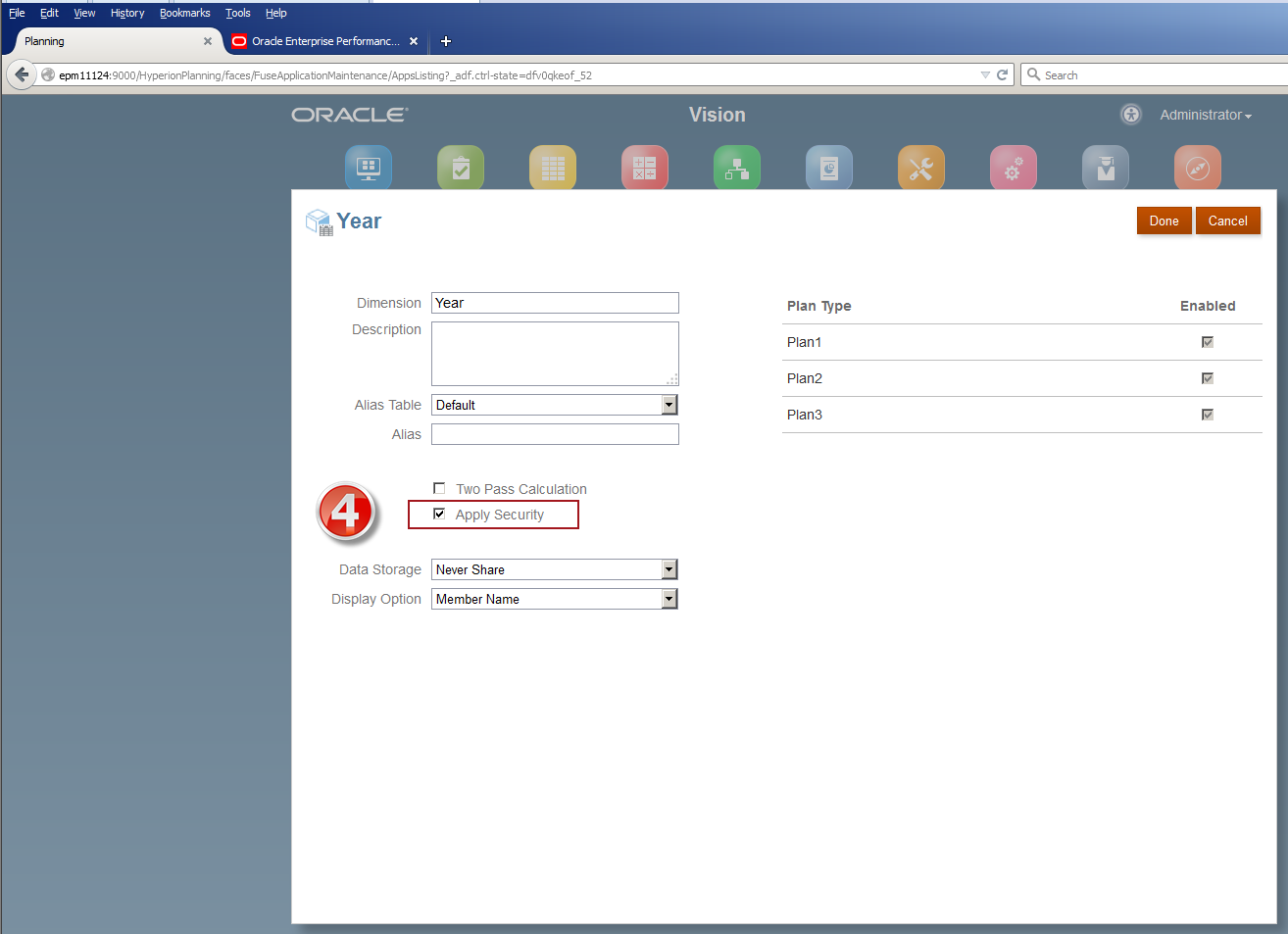Viewport: 1288px width, 934px height.
Task: Open the File menu
Action: pyautogui.click(x=17, y=13)
